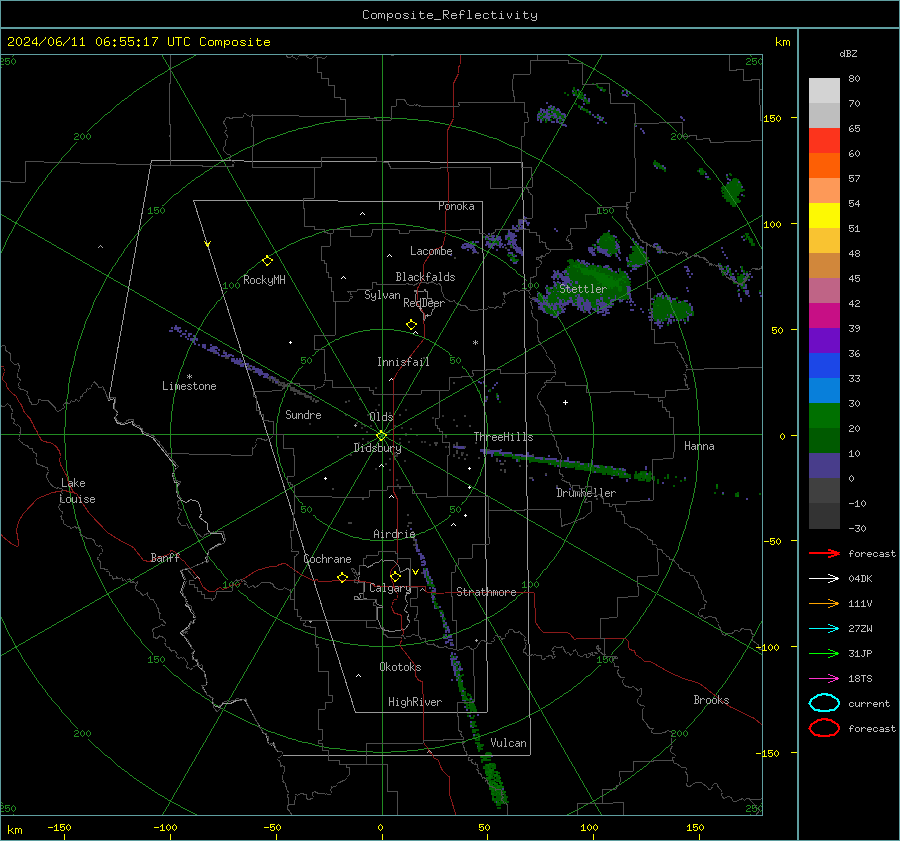This screenshot has height=841, width=900.
Task: Click the Banff label on the map
Action: 165,558
